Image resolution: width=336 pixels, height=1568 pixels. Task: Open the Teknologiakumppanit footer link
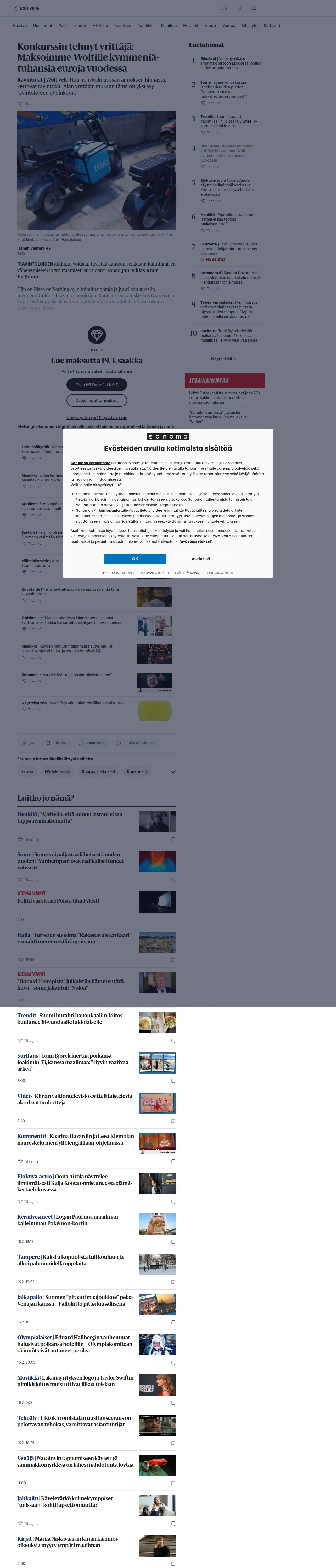(x=118, y=573)
